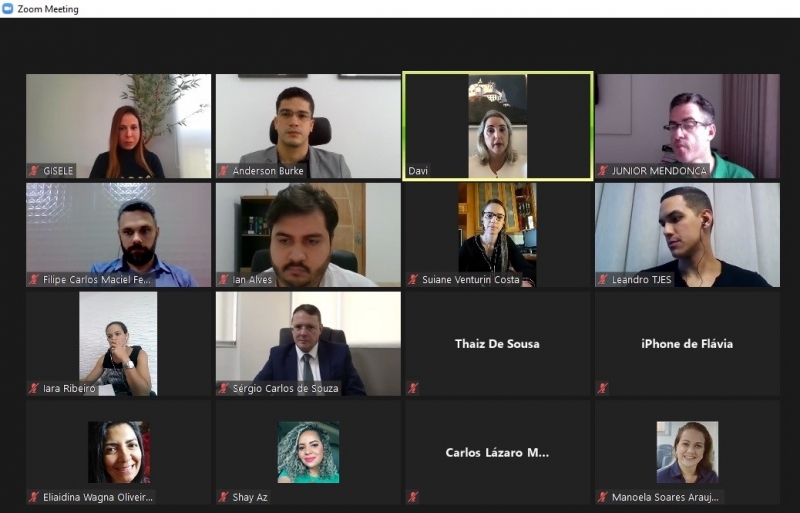
Task: Click the Zoom Meeting window title
Action: pos(48,9)
